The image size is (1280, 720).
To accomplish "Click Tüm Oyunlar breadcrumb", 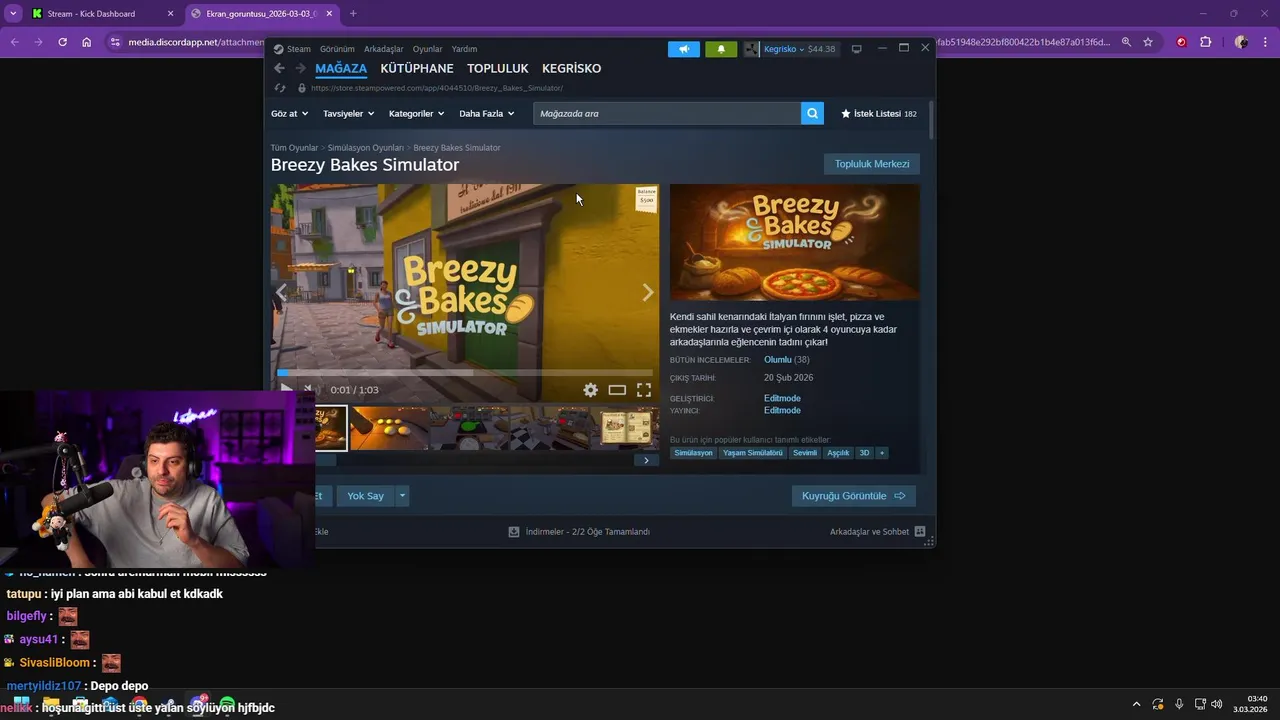I will point(294,148).
